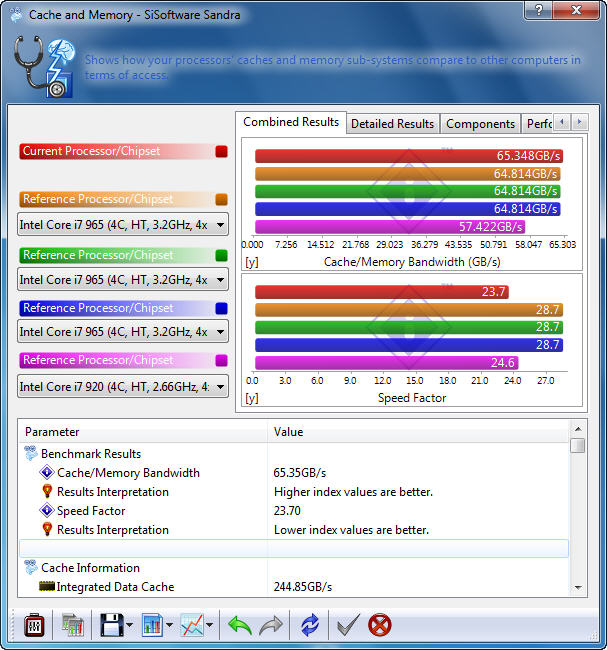Toggle the magenta Reference Processor color box
The height and width of the screenshot is (650, 607).
point(221,360)
